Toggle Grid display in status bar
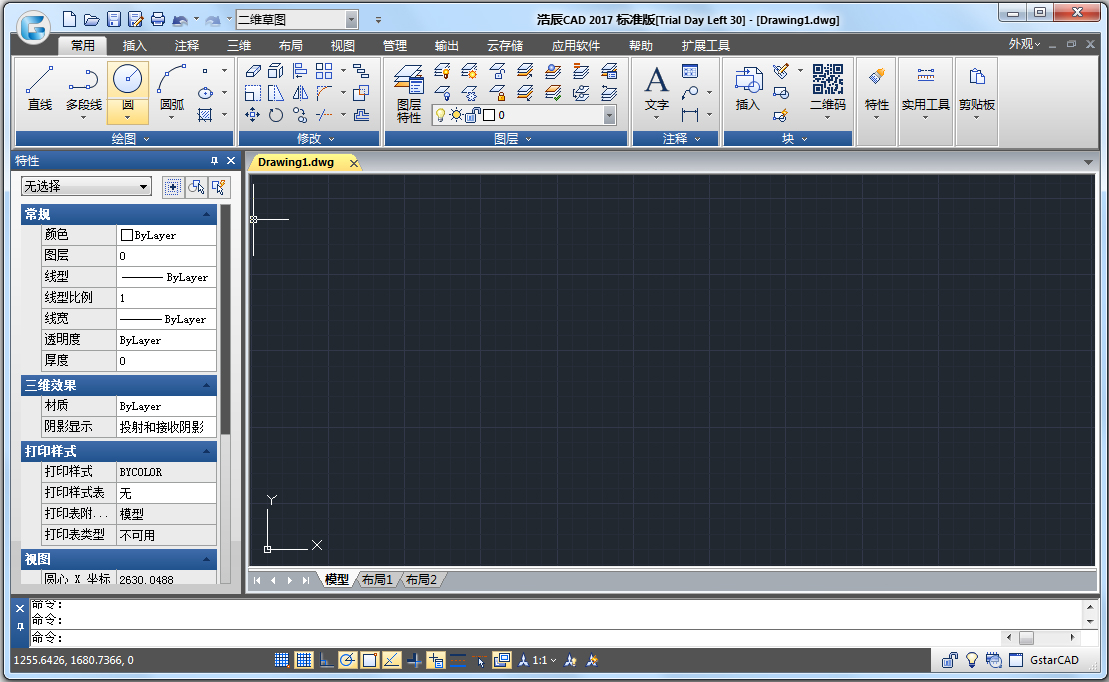 click(304, 660)
